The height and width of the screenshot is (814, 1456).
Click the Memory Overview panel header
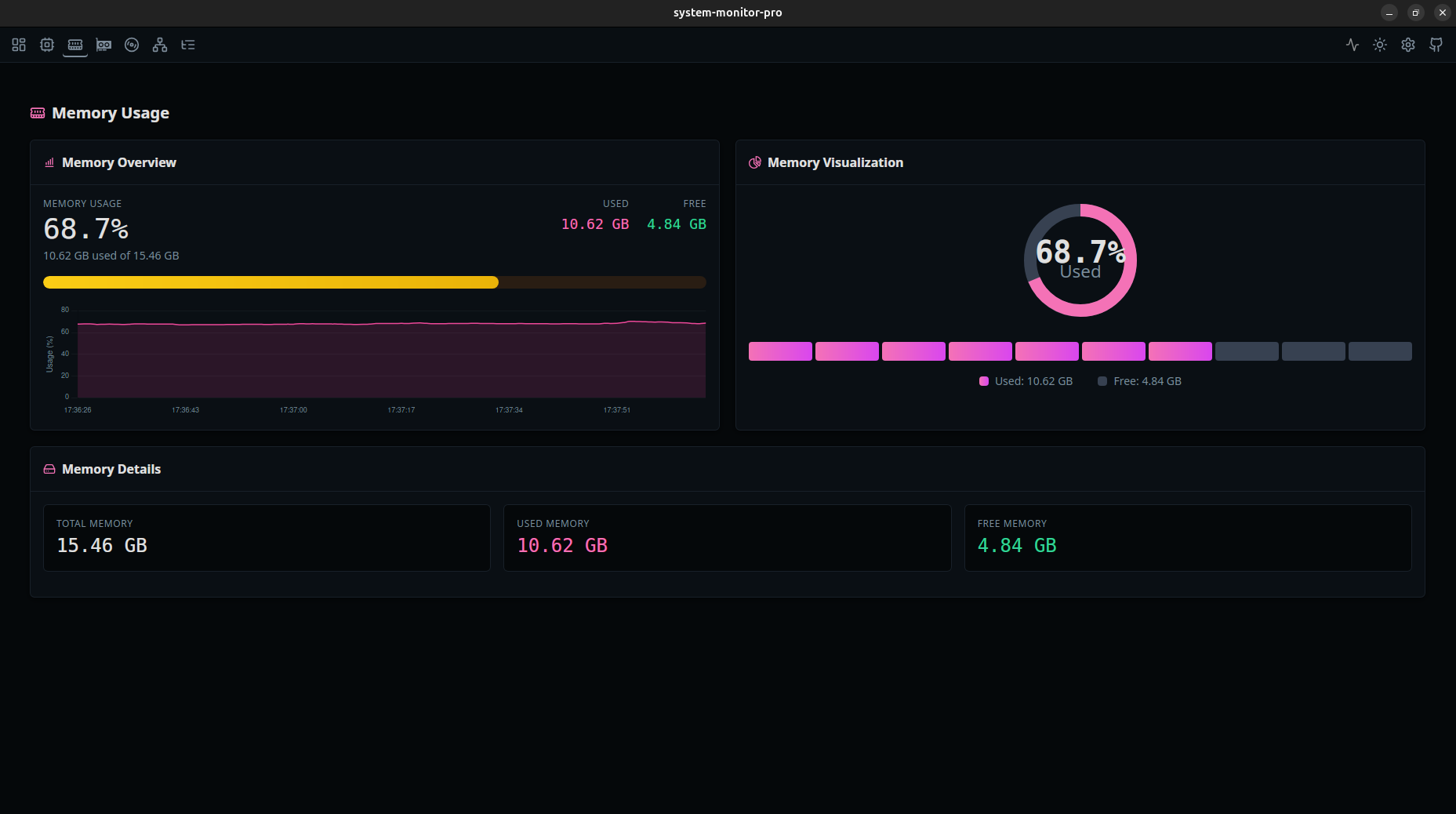point(119,162)
